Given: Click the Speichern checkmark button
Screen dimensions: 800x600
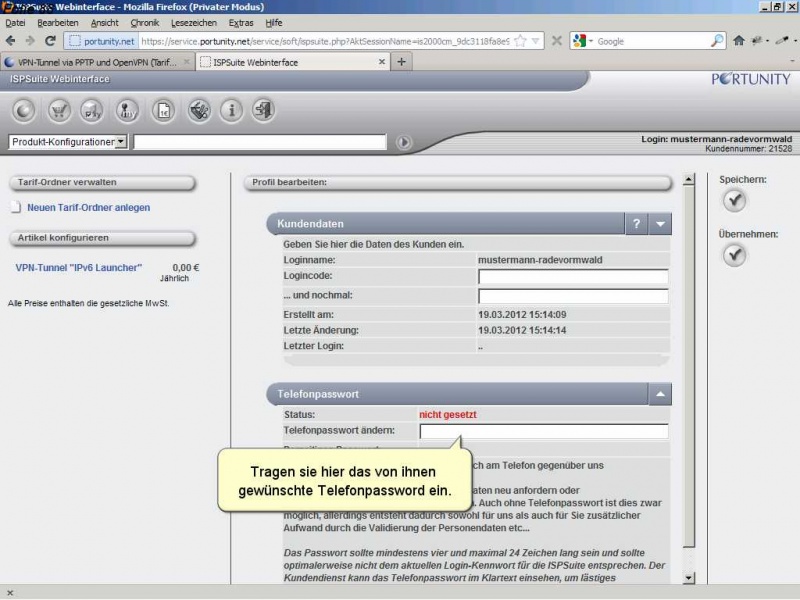Looking at the screenshot, I should click(735, 202).
